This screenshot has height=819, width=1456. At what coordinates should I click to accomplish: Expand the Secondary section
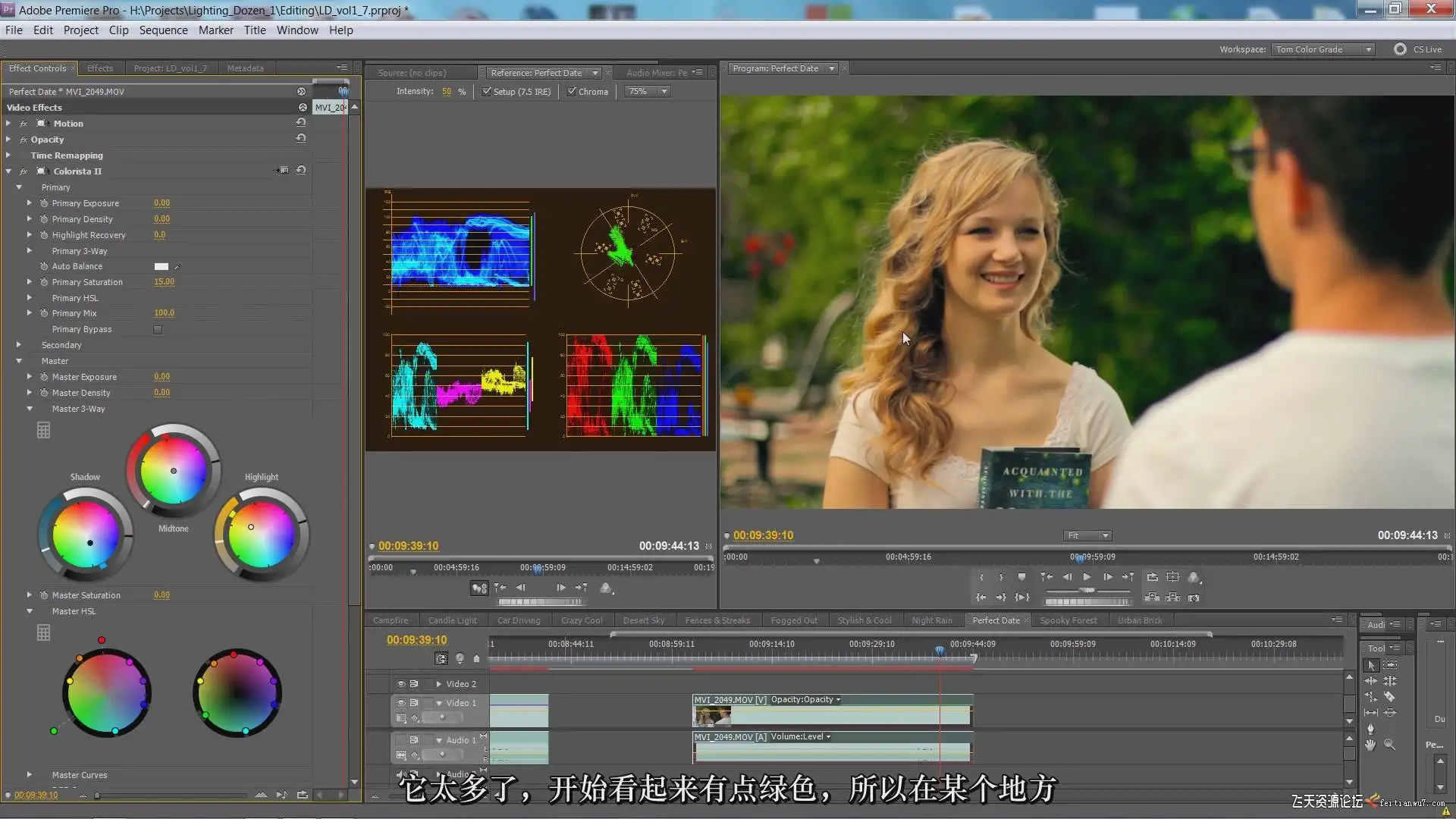[x=19, y=345]
